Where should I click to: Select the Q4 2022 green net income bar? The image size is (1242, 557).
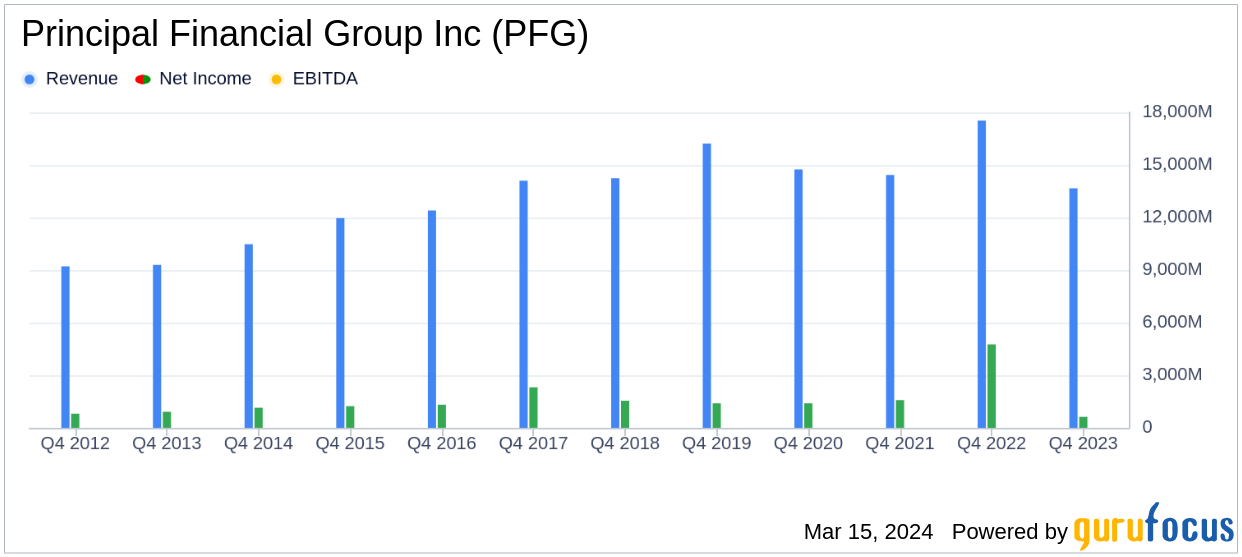992,386
